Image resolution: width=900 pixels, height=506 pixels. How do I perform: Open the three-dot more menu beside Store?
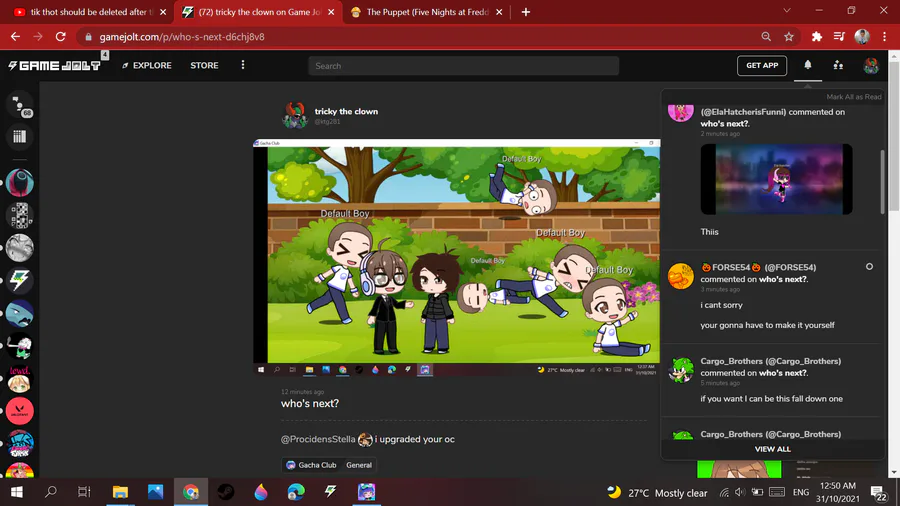click(x=243, y=65)
